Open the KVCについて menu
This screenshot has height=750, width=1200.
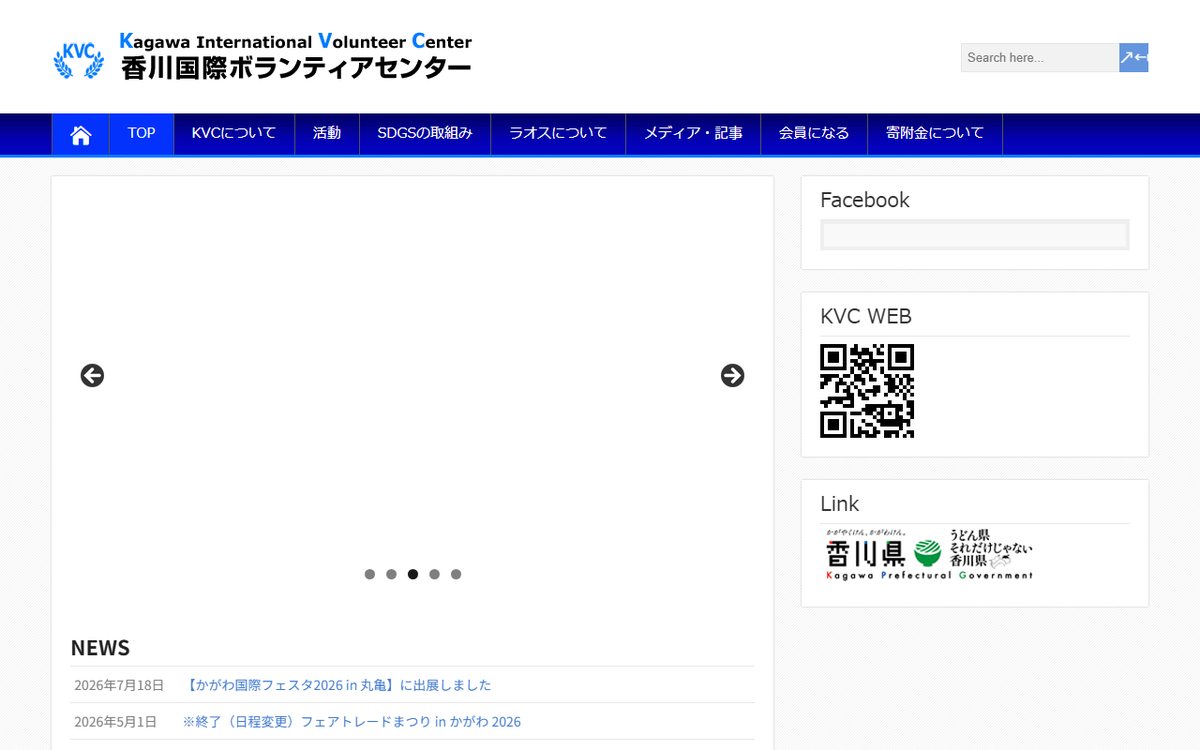coord(234,134)
